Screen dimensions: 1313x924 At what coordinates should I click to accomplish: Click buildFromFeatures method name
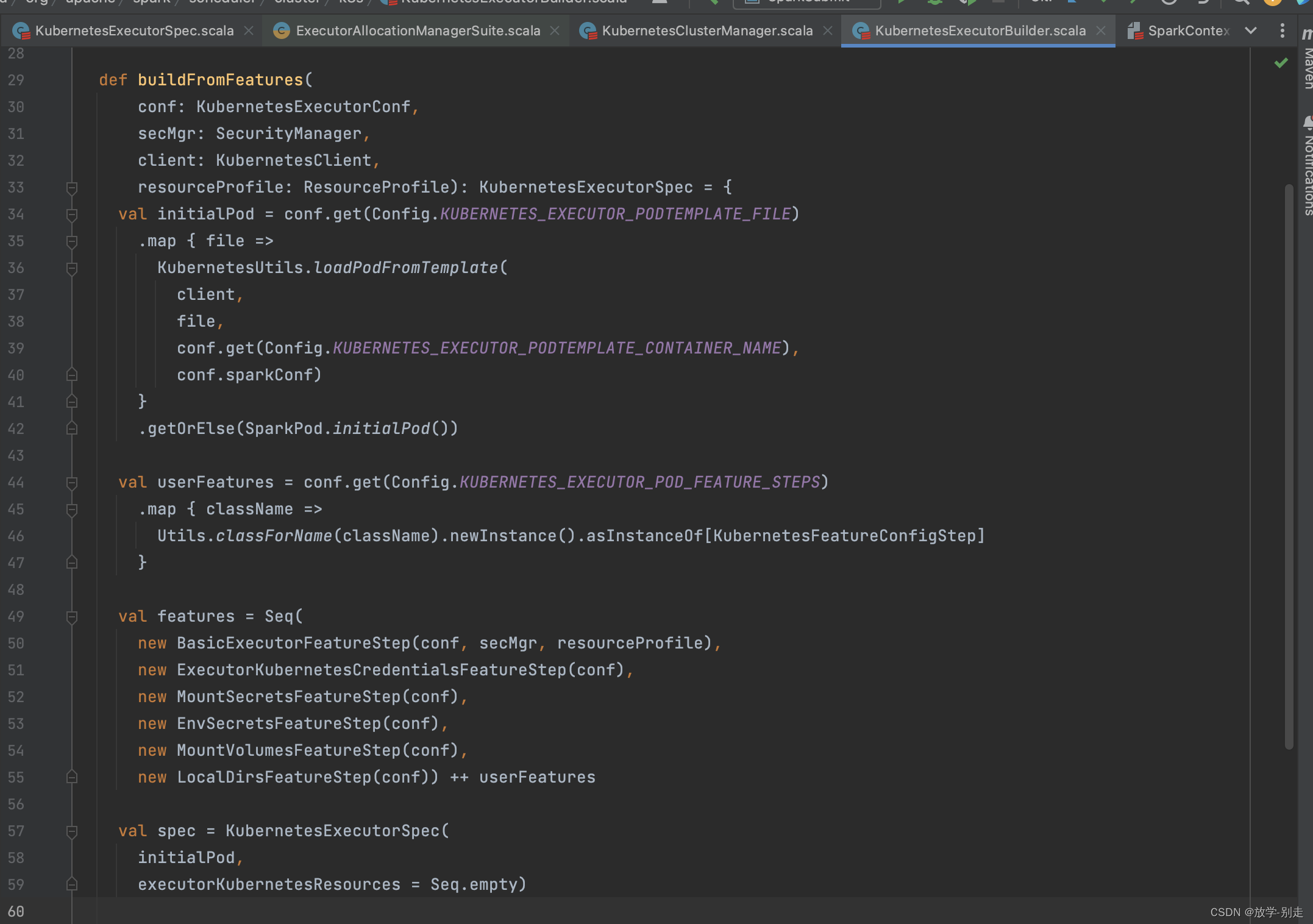pyautogui.click(x=220, y=80)
